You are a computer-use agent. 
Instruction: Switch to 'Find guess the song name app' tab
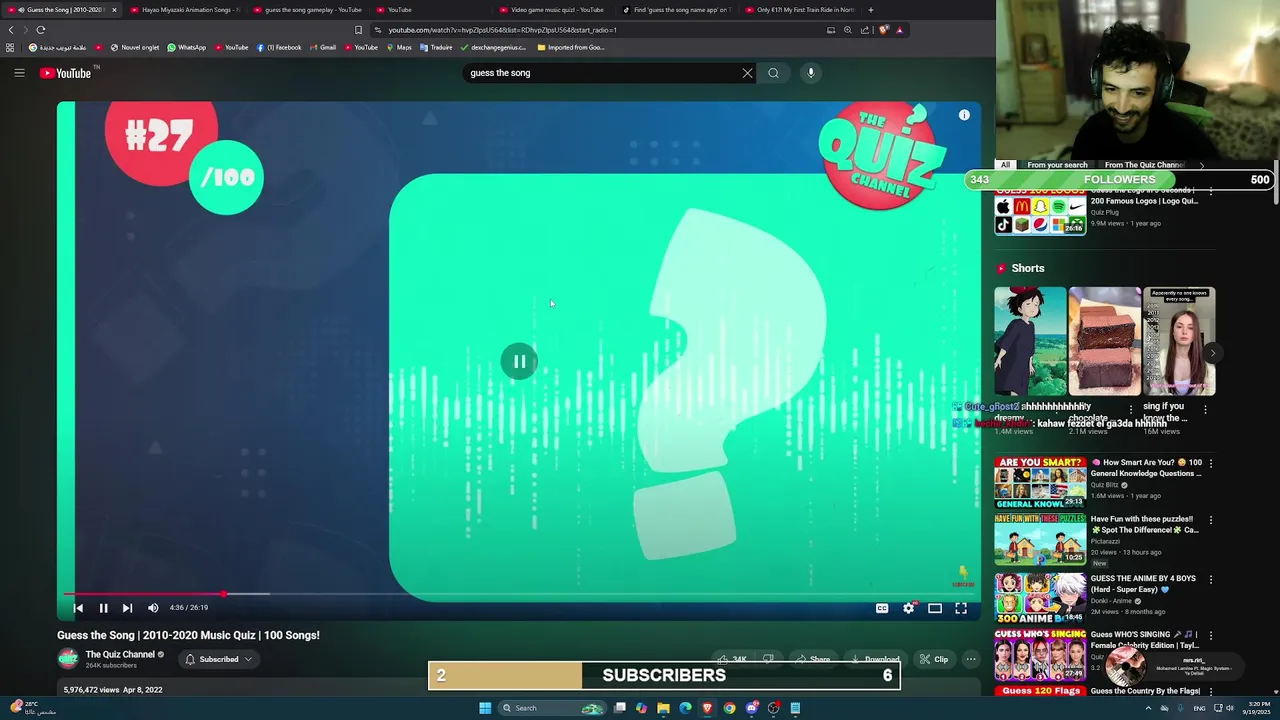click(676, 10)
